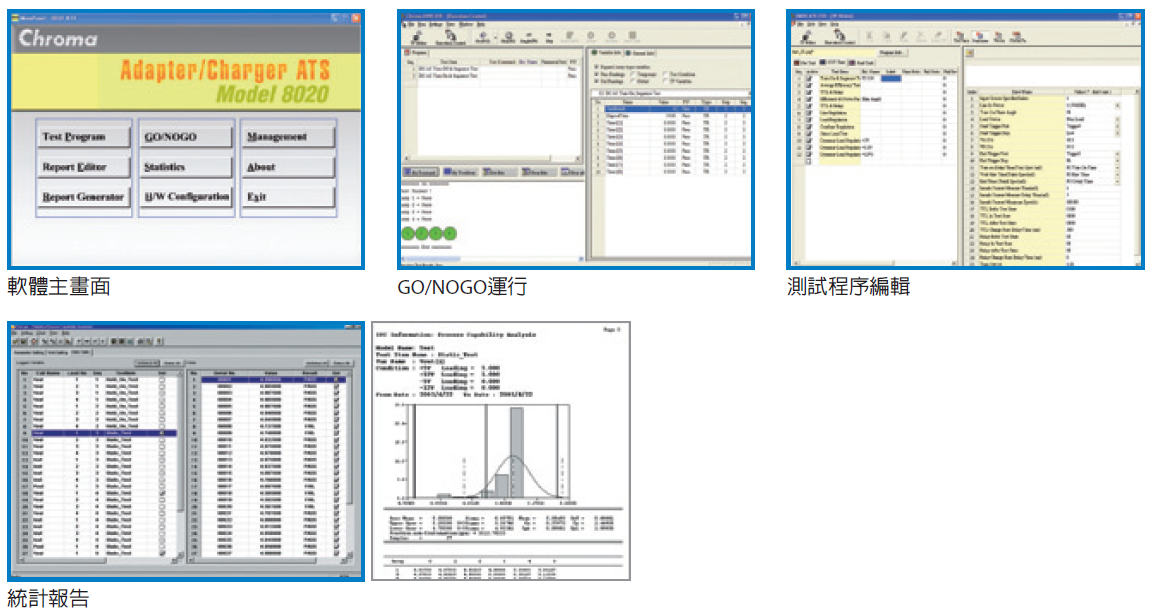Click first green UUT status circle in GO/NOGO window
The width and height of the screenshot is (1155, 614).
(408, 234)
